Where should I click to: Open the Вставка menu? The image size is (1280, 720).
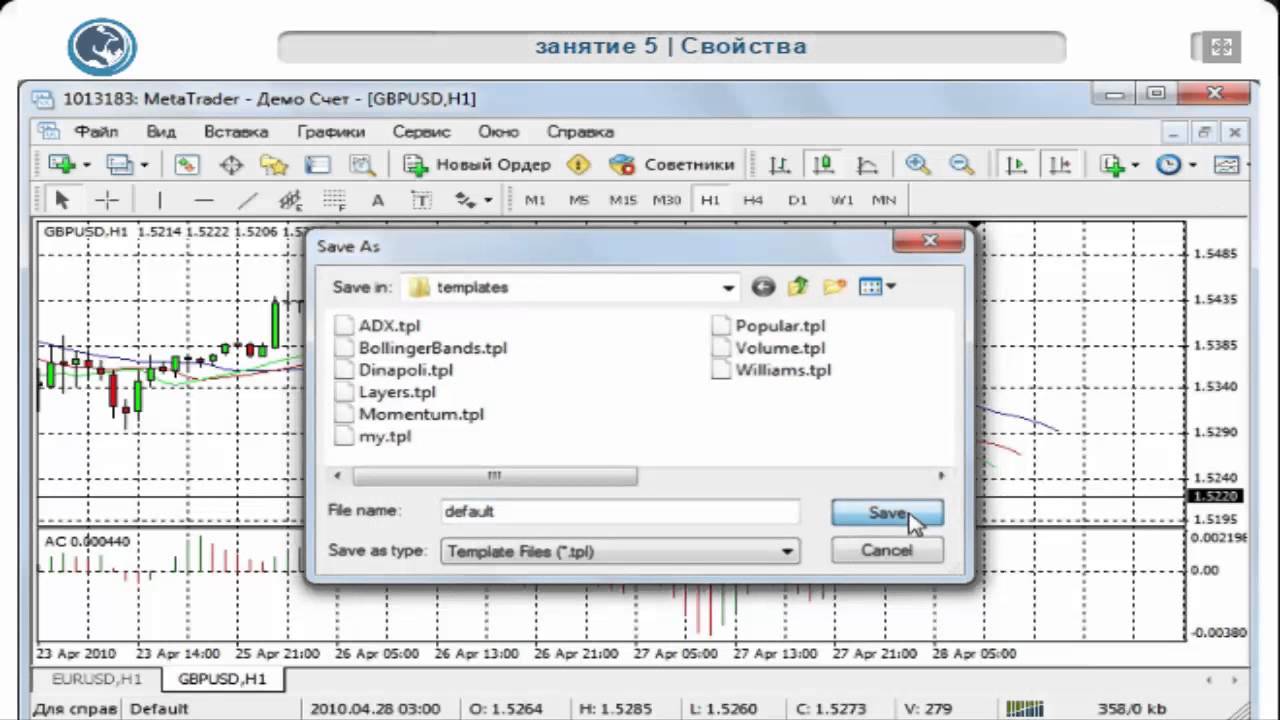tap(236, 132)
